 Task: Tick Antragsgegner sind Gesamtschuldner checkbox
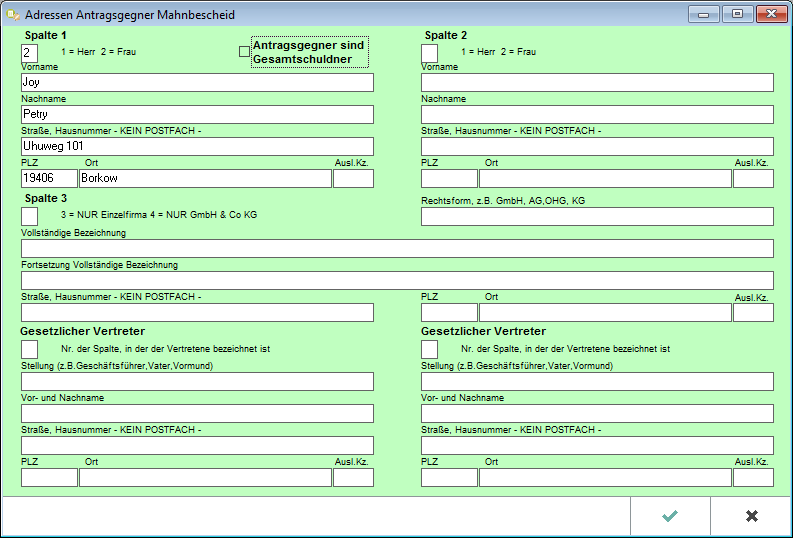point(244,52)
